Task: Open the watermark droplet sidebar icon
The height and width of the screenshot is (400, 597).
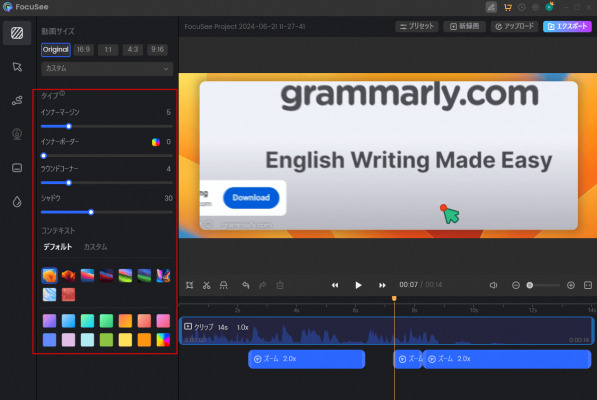Action: point(17,201)
